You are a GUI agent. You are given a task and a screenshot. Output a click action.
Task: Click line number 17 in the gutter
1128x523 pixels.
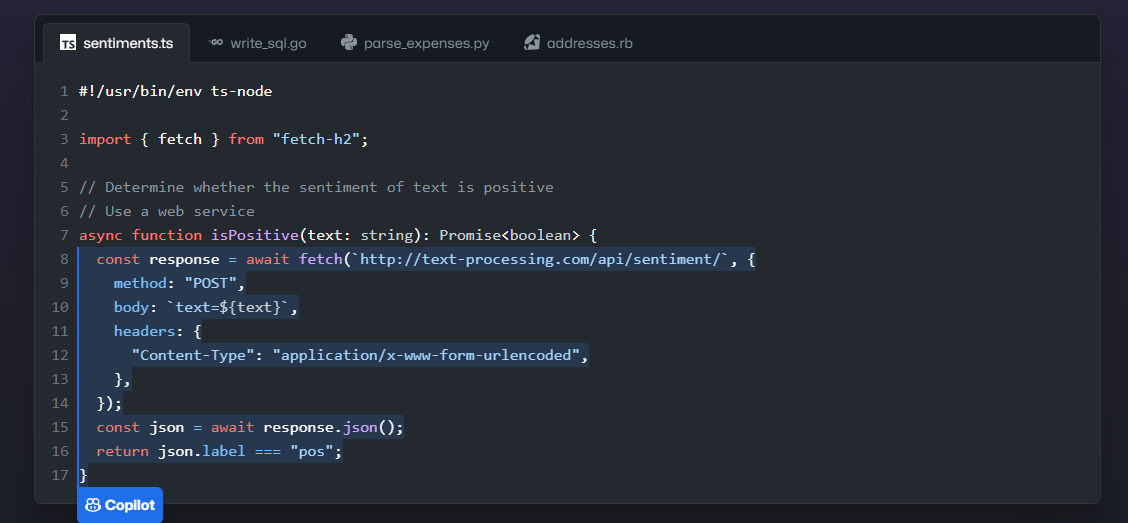point(60,475)
